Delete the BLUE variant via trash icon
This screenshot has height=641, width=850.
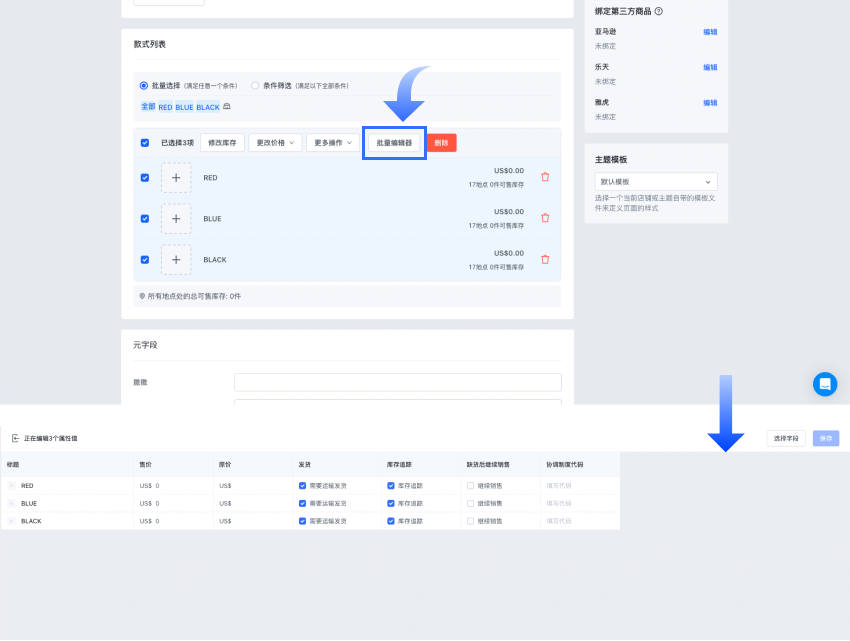pyautogui.click(x=545, y=218)
